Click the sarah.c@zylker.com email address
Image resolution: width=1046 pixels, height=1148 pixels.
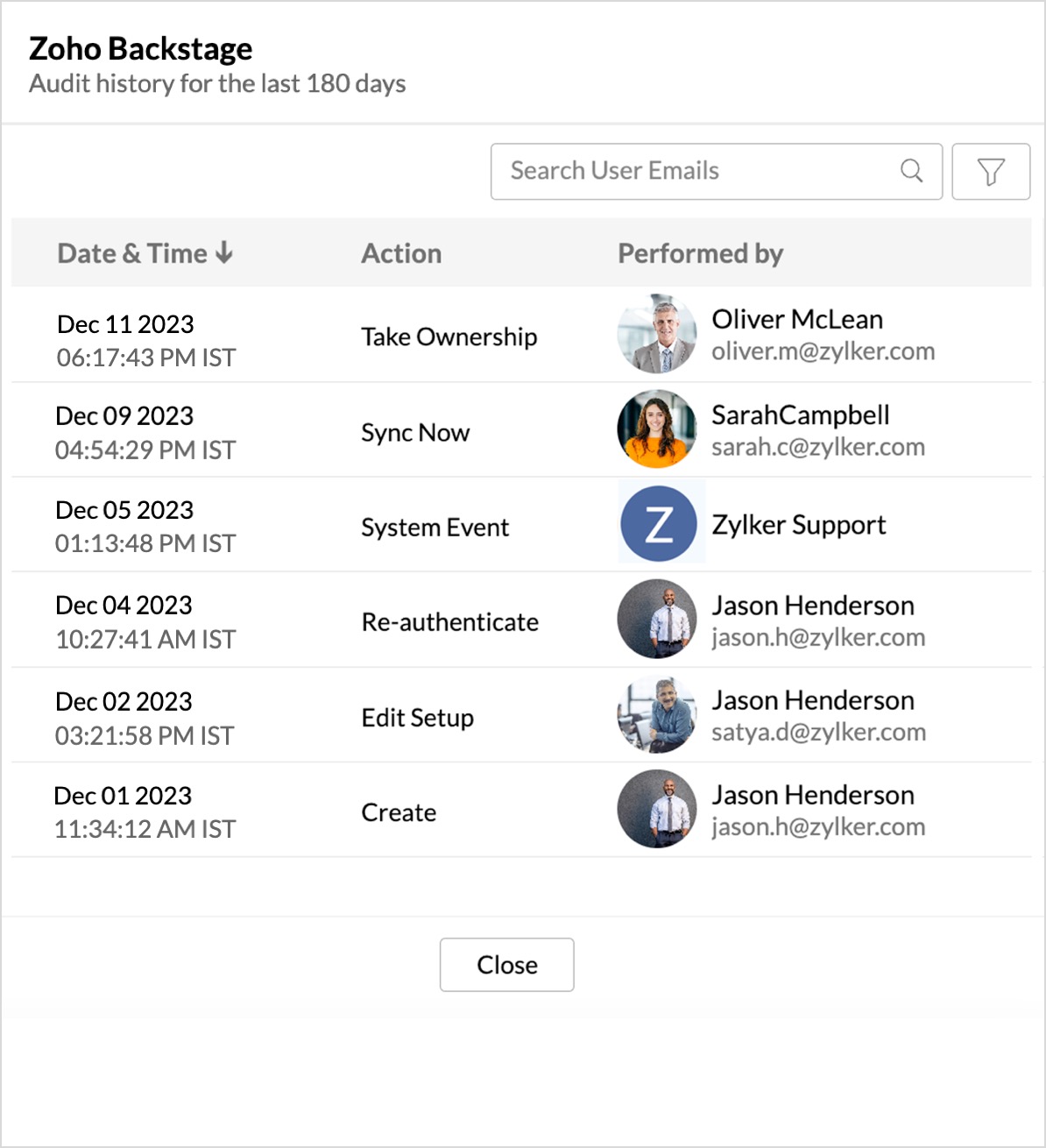(818, 447)
